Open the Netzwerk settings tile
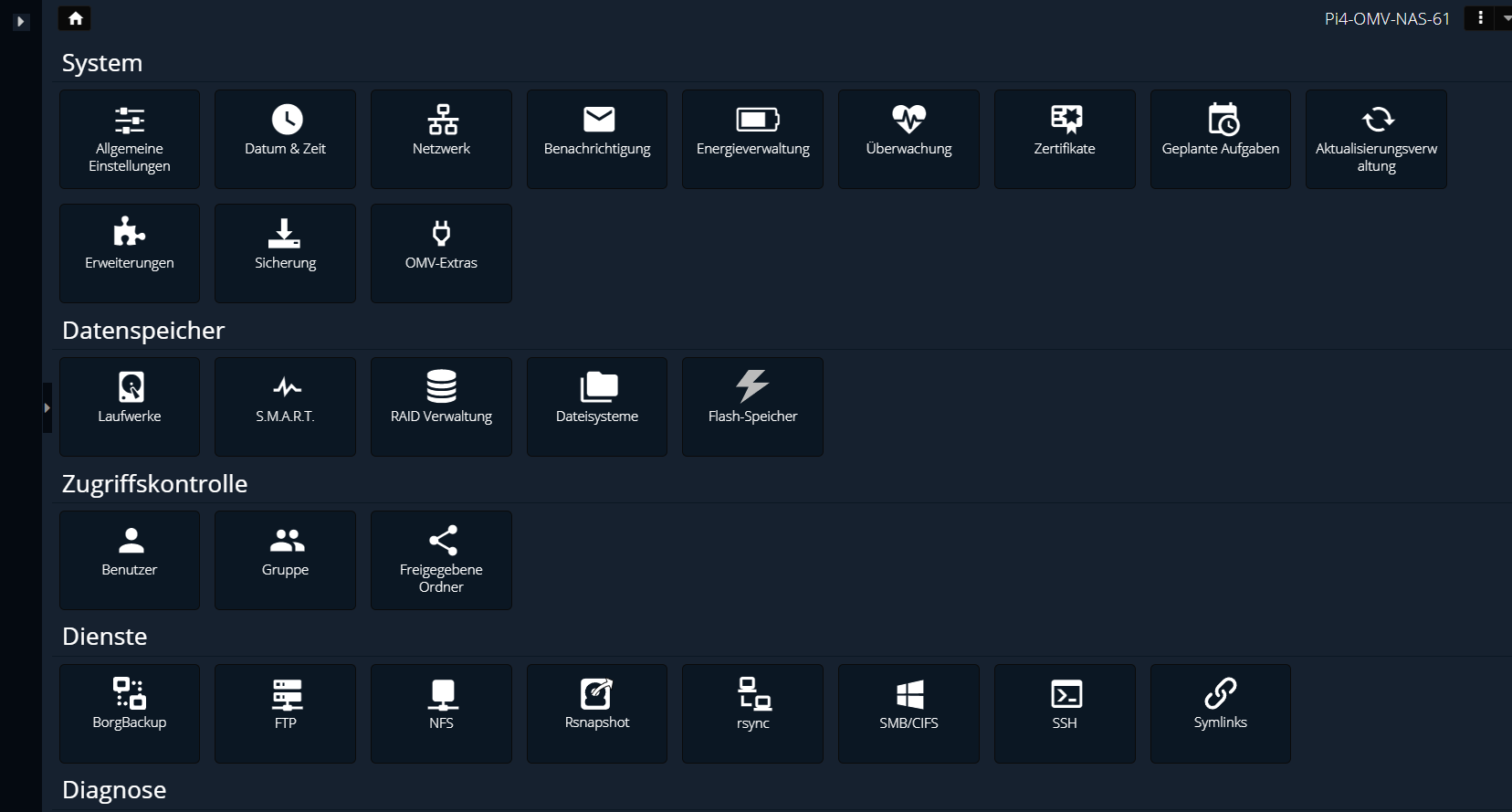The width and height of the screenshot is (1512, 812). coord(441,139)
